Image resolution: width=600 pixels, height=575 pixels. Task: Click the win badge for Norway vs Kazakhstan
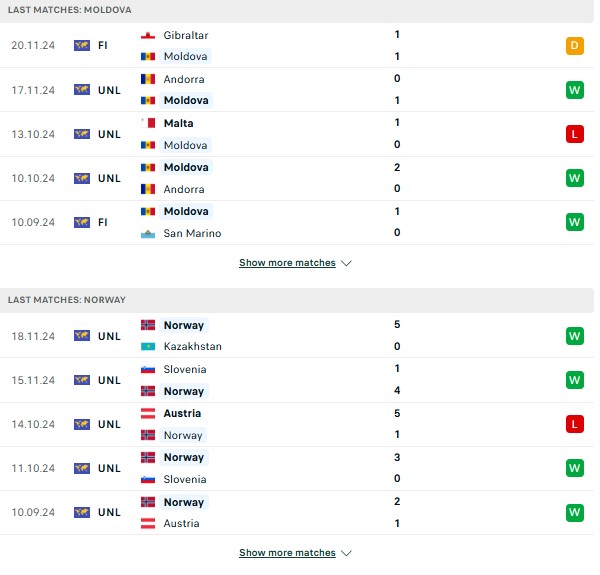click(x=574, y=336)
